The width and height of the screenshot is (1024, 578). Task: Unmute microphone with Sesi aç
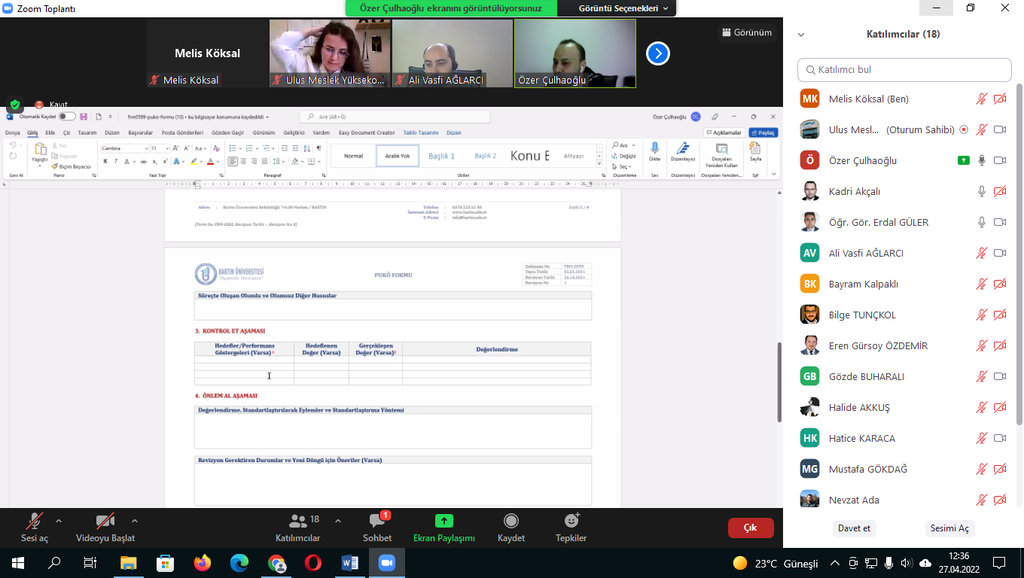(34, 521)
